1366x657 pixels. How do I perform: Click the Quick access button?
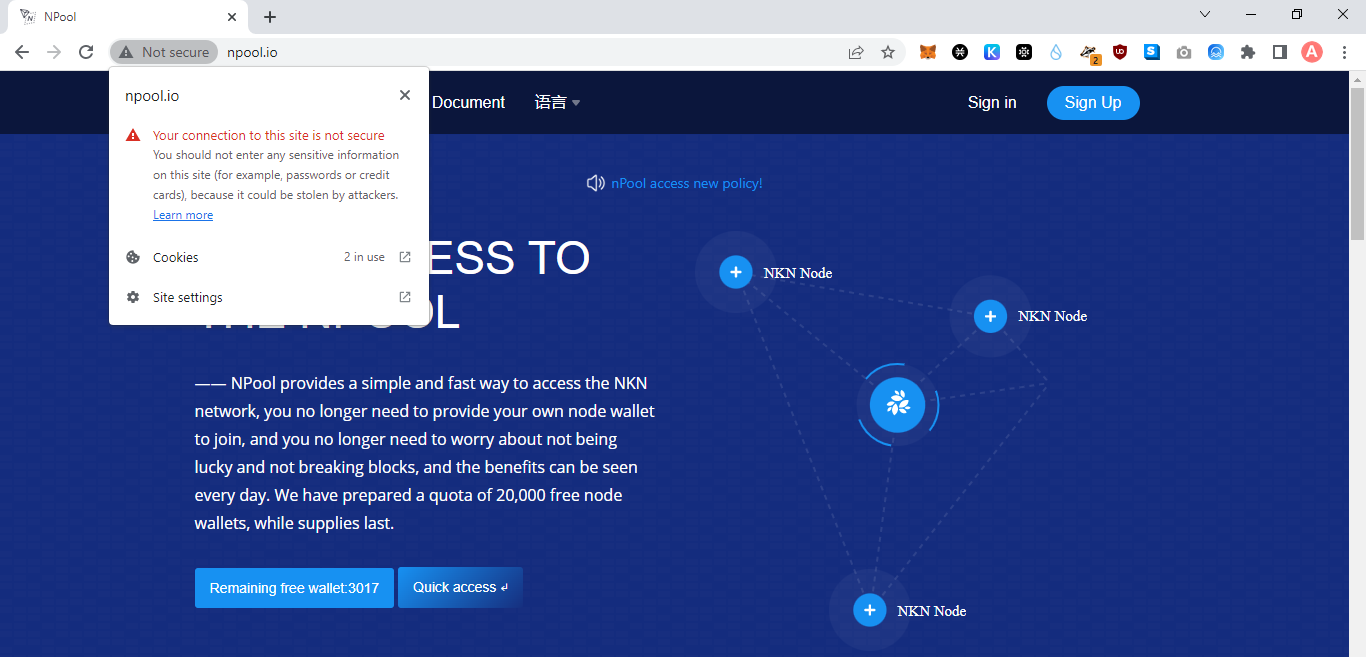(x=460, y=587)
